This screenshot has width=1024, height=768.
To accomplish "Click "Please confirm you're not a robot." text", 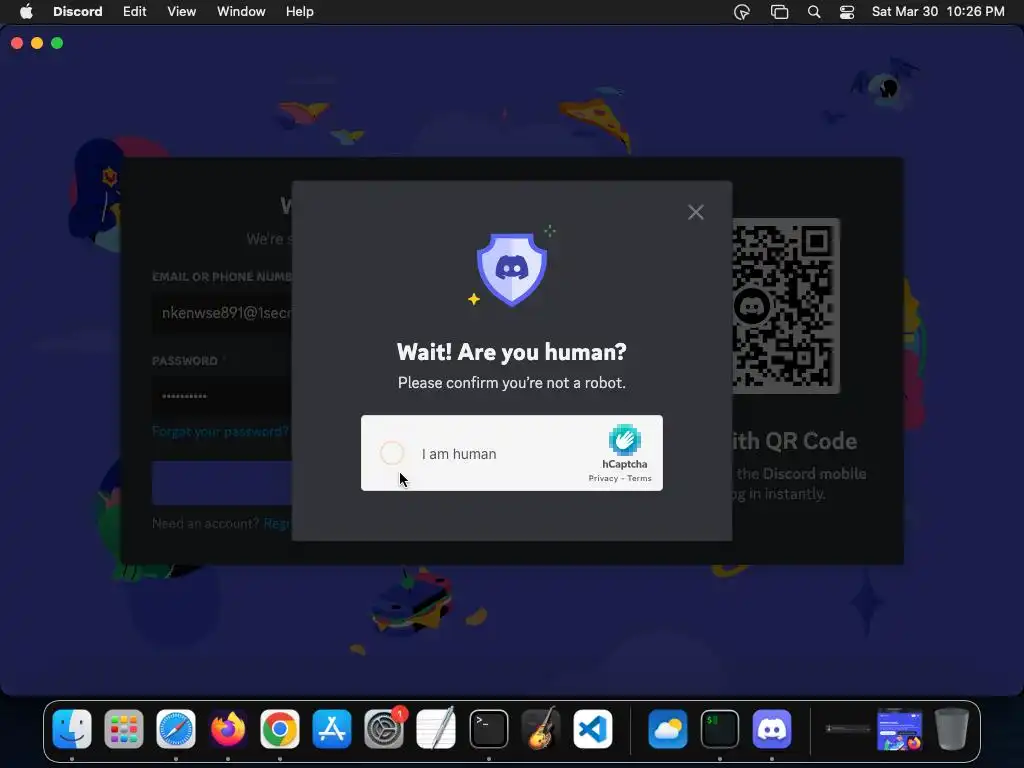I will [512, 383].
